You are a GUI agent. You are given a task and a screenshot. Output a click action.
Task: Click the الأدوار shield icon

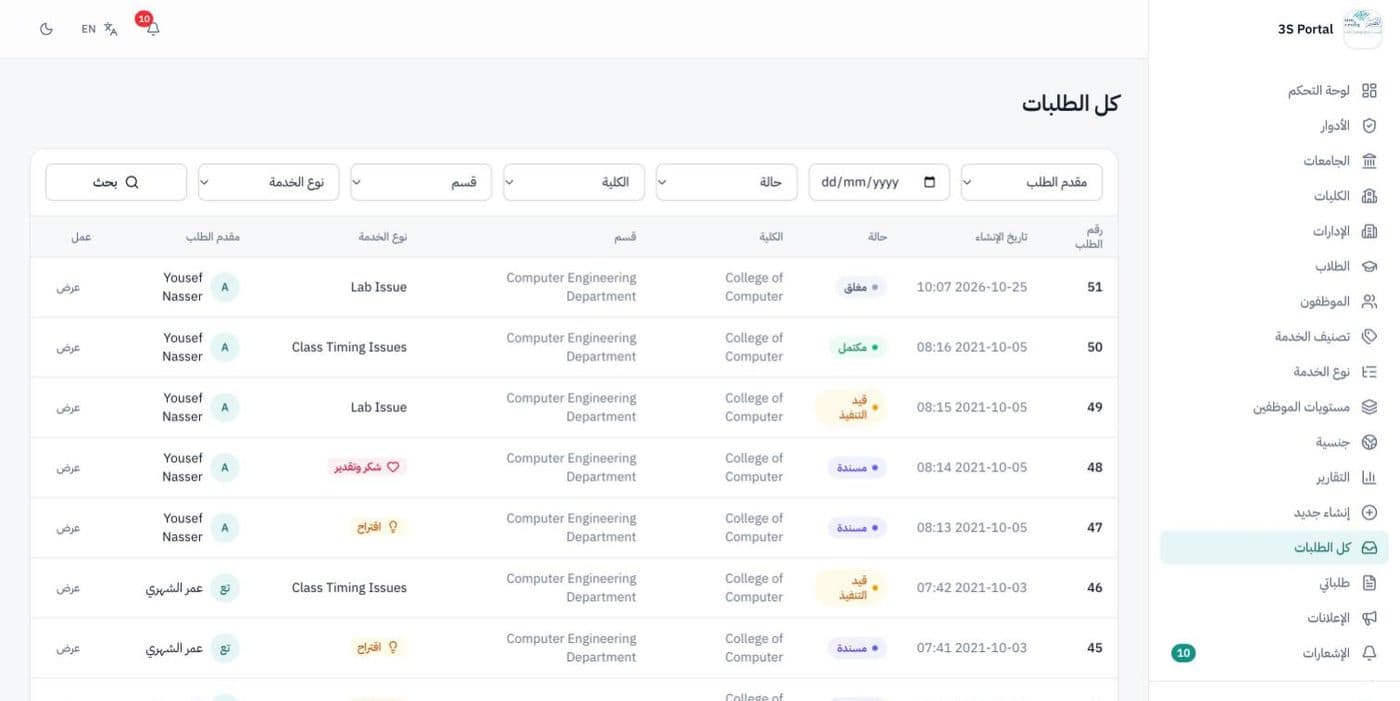1369,126
